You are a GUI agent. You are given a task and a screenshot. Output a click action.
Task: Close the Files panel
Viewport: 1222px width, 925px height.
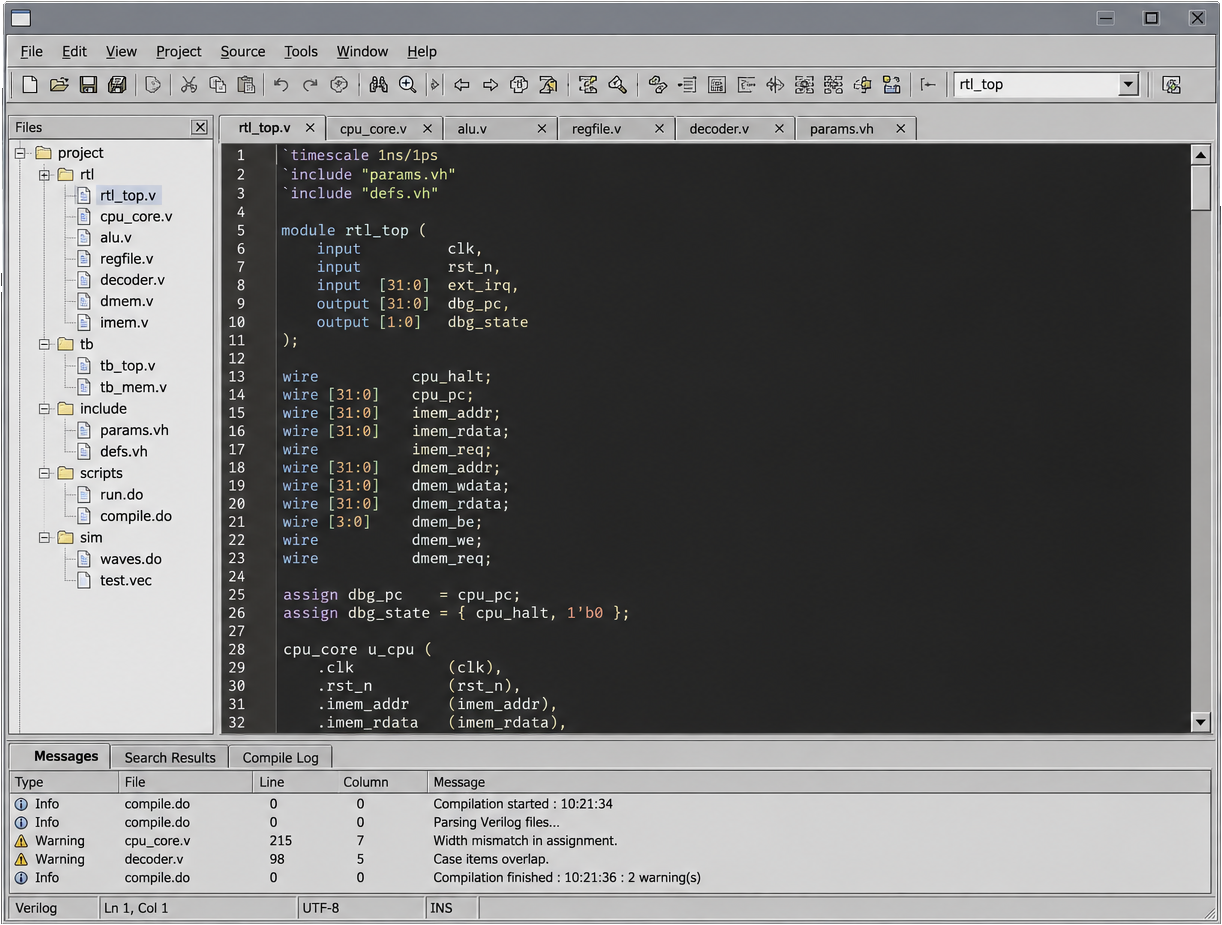tap(200, 127)
